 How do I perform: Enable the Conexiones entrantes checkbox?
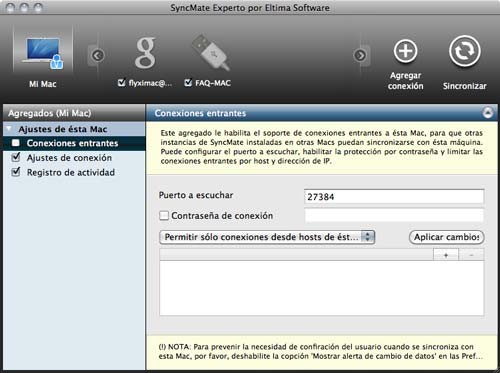[x=16, y=143]
